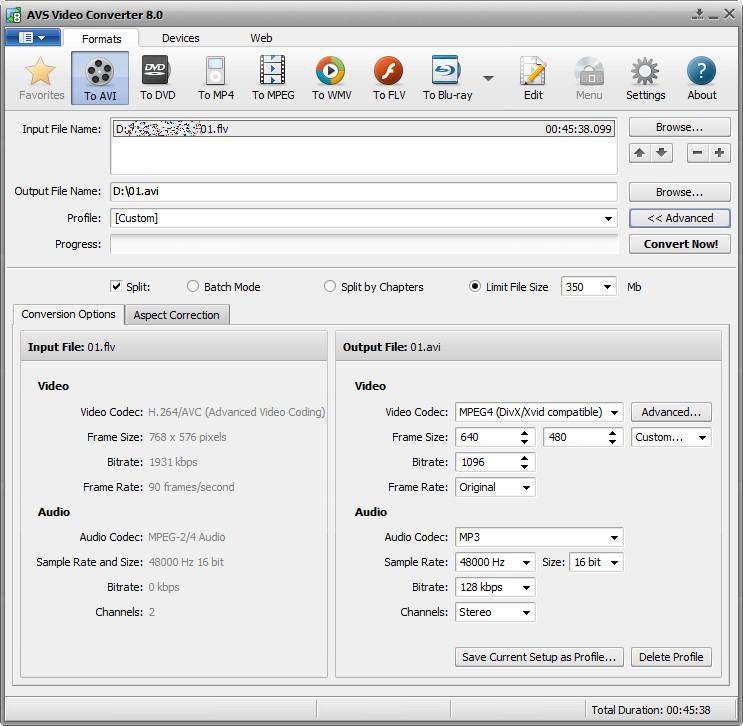This screenshot has width=743, height=726.
Task: Decrease frame height 480 with down arrow
Action: (613, 442)
